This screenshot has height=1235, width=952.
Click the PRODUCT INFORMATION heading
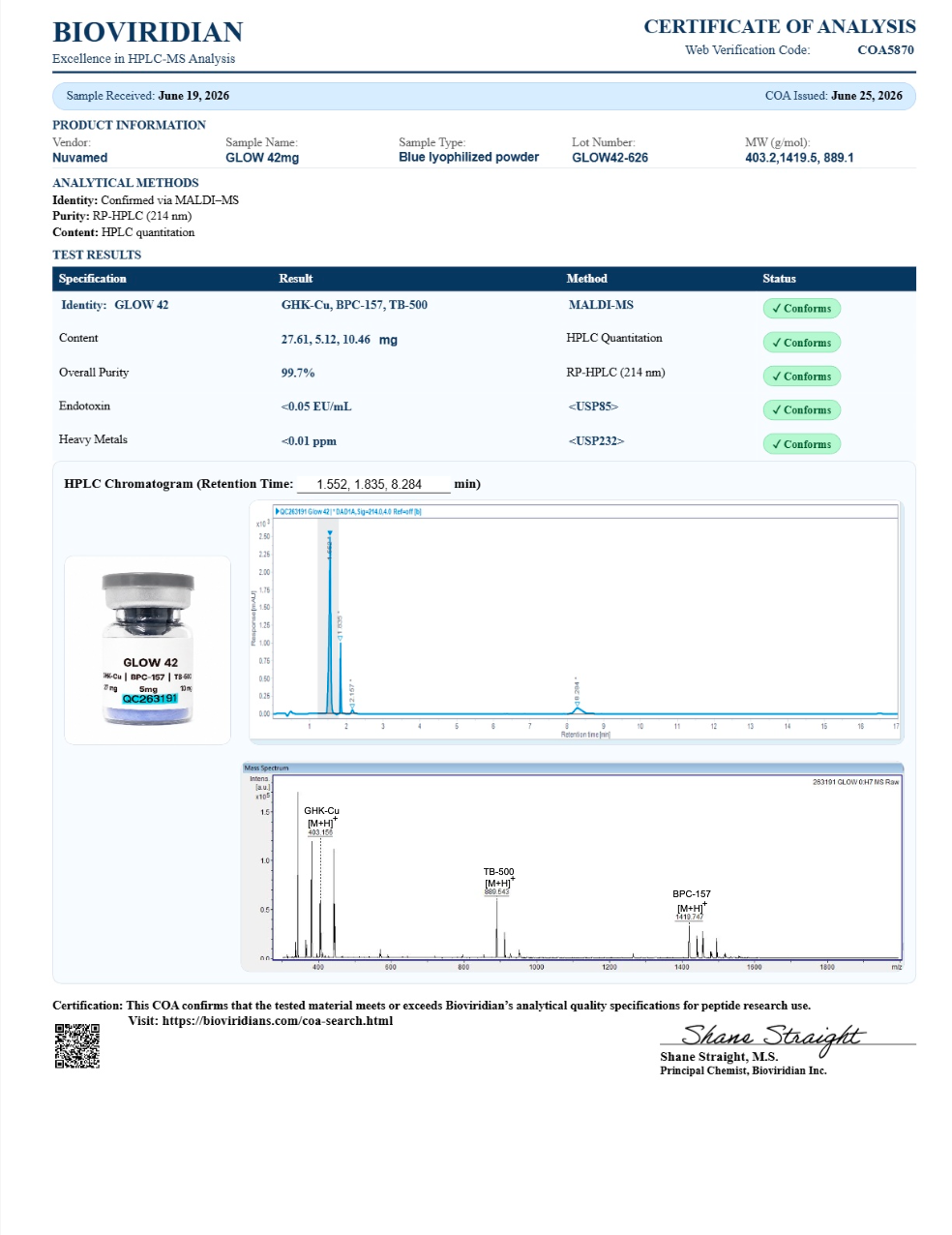point(129,125)
